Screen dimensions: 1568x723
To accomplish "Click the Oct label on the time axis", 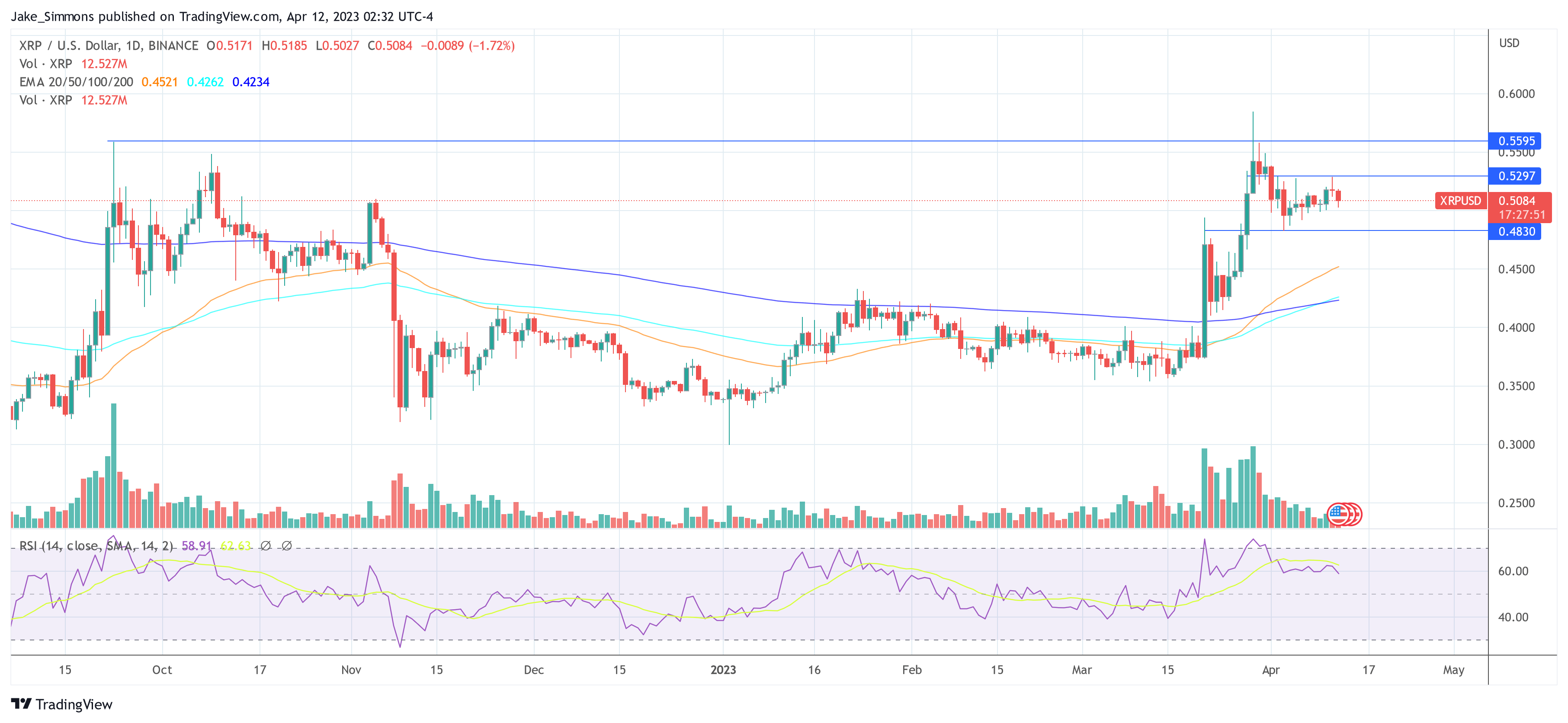I will 162,670.
